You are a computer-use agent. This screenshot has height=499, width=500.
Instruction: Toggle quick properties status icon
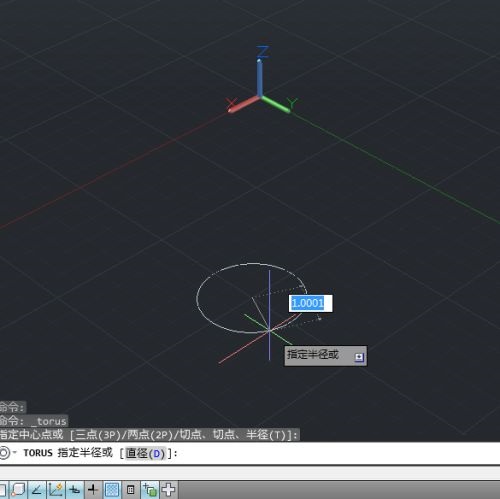click(131, 489)
